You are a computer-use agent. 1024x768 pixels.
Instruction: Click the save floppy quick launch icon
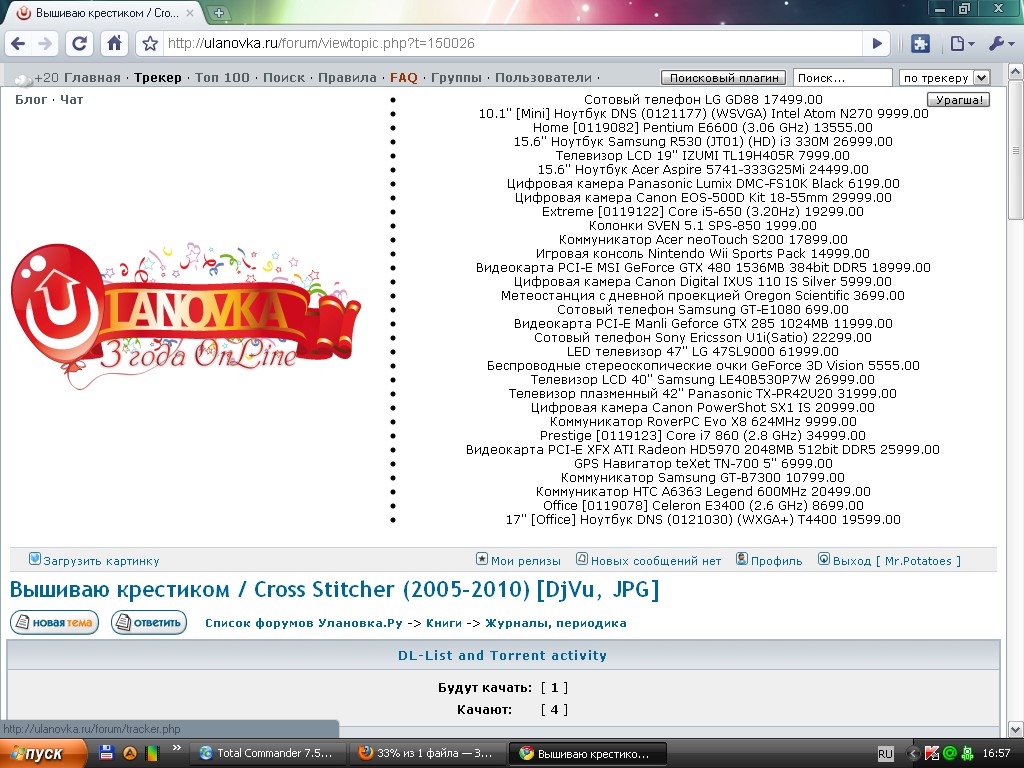106,753
